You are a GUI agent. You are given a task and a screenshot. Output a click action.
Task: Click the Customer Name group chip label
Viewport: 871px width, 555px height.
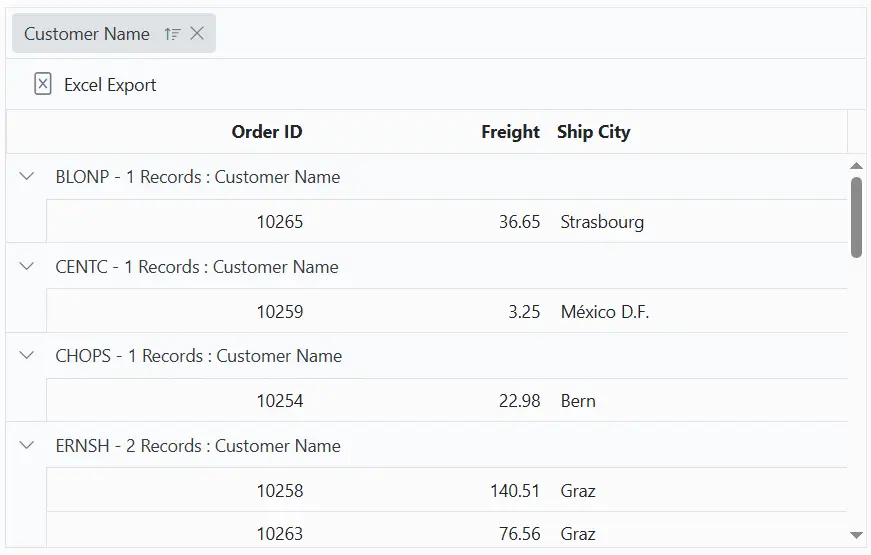coord(87,34)
